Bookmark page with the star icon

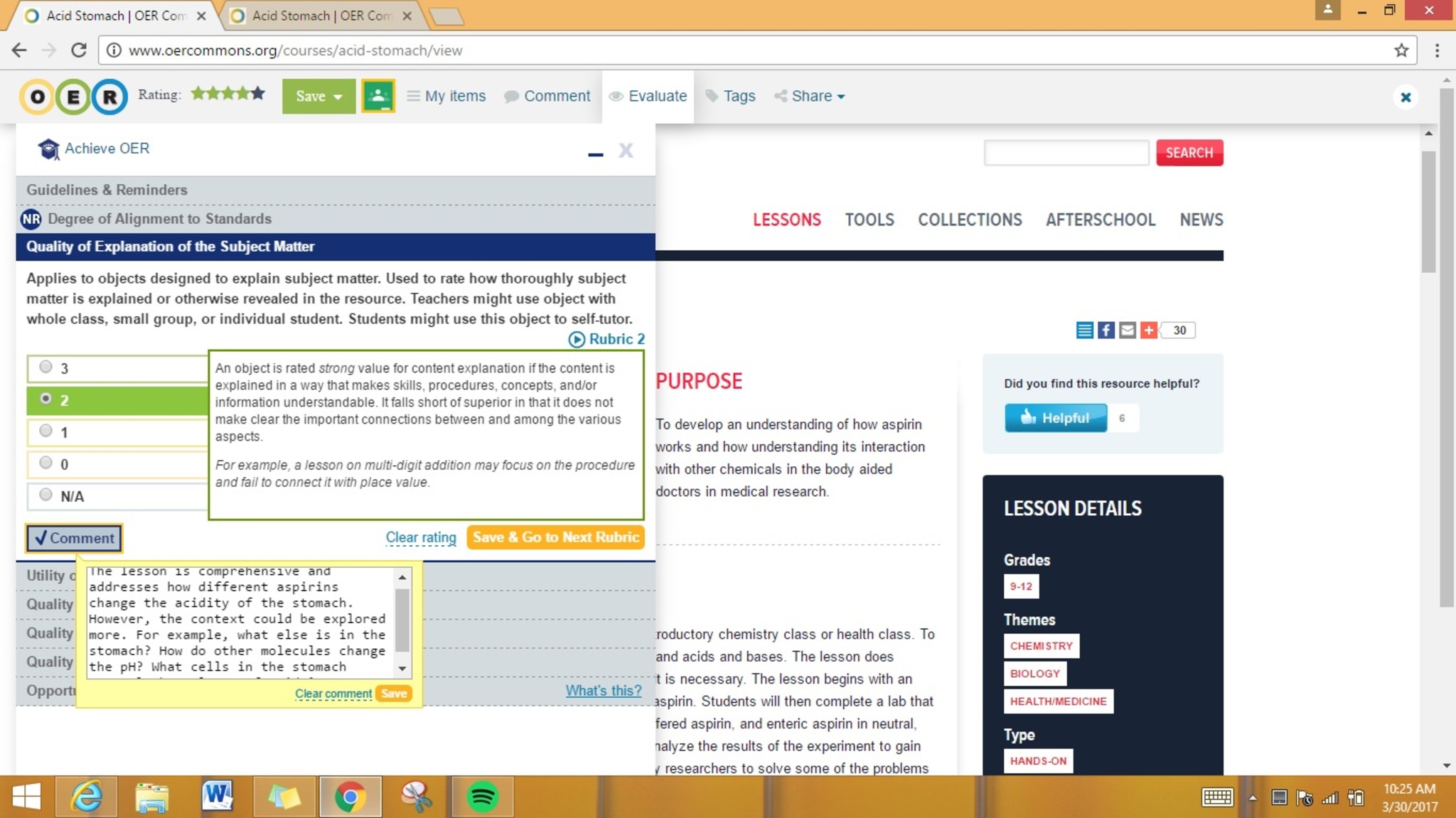[x=1401, y=50]
